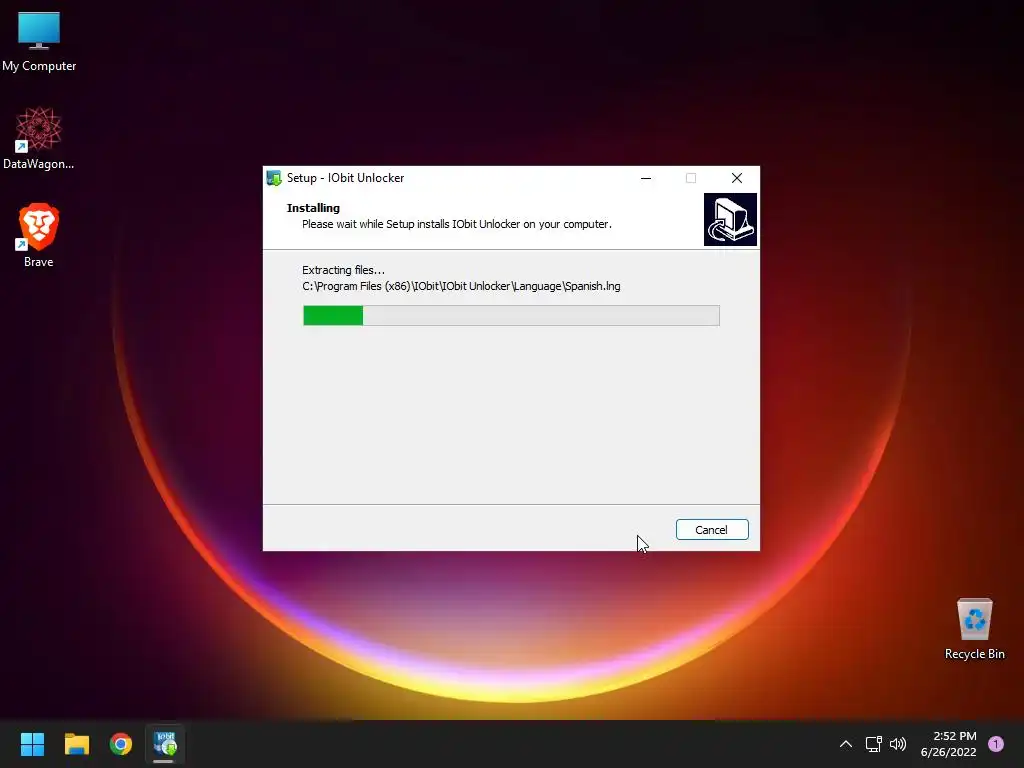Open File Explorer from the taskbar

(77, 744)
